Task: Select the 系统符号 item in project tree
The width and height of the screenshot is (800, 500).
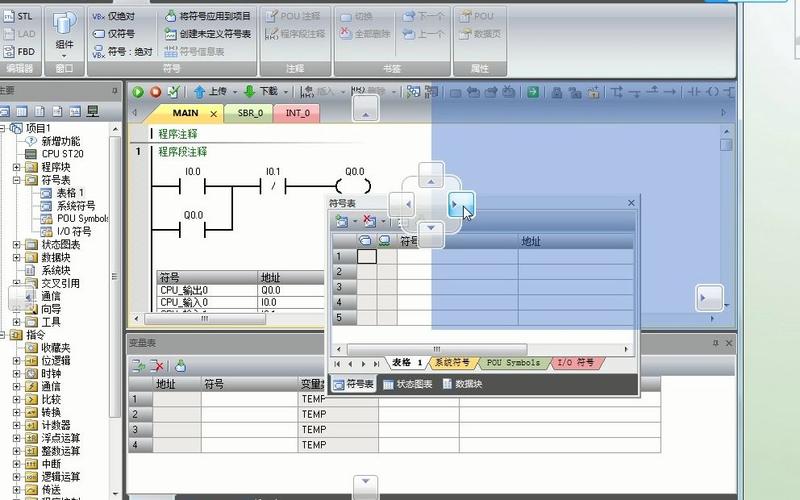Action: tap(76, 206)
